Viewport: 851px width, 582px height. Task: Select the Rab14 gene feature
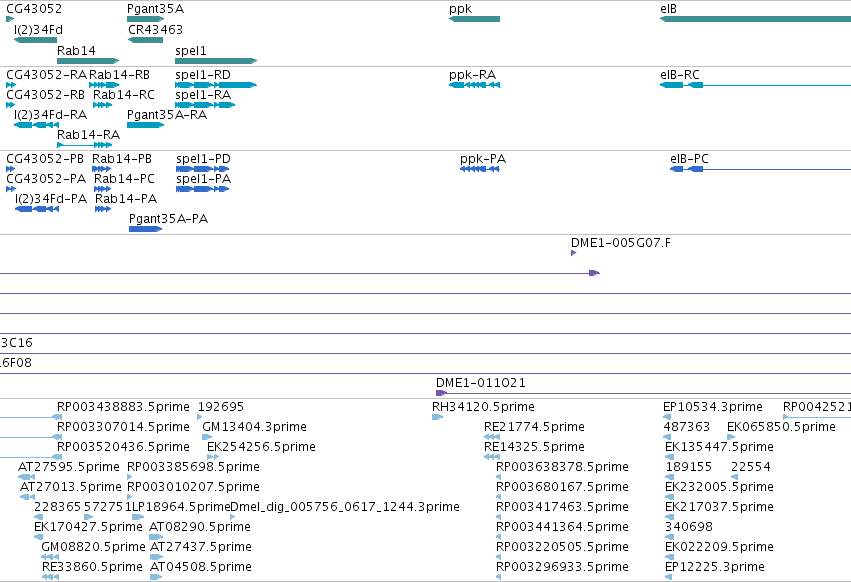88,61
